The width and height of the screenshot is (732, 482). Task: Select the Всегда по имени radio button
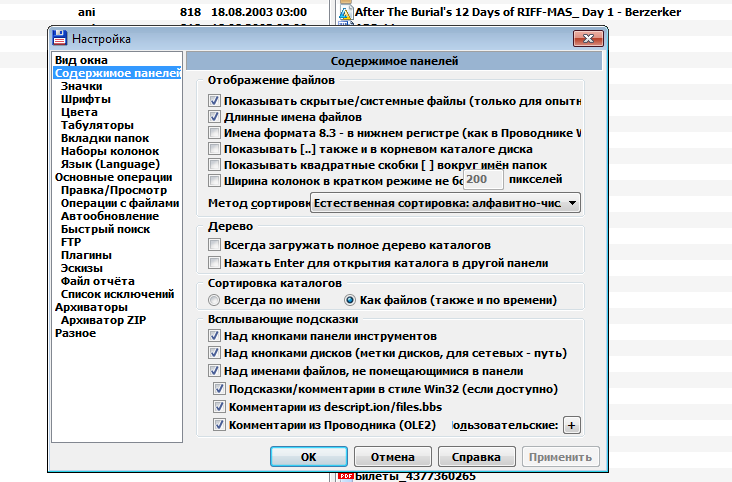(x=213, y=300)
